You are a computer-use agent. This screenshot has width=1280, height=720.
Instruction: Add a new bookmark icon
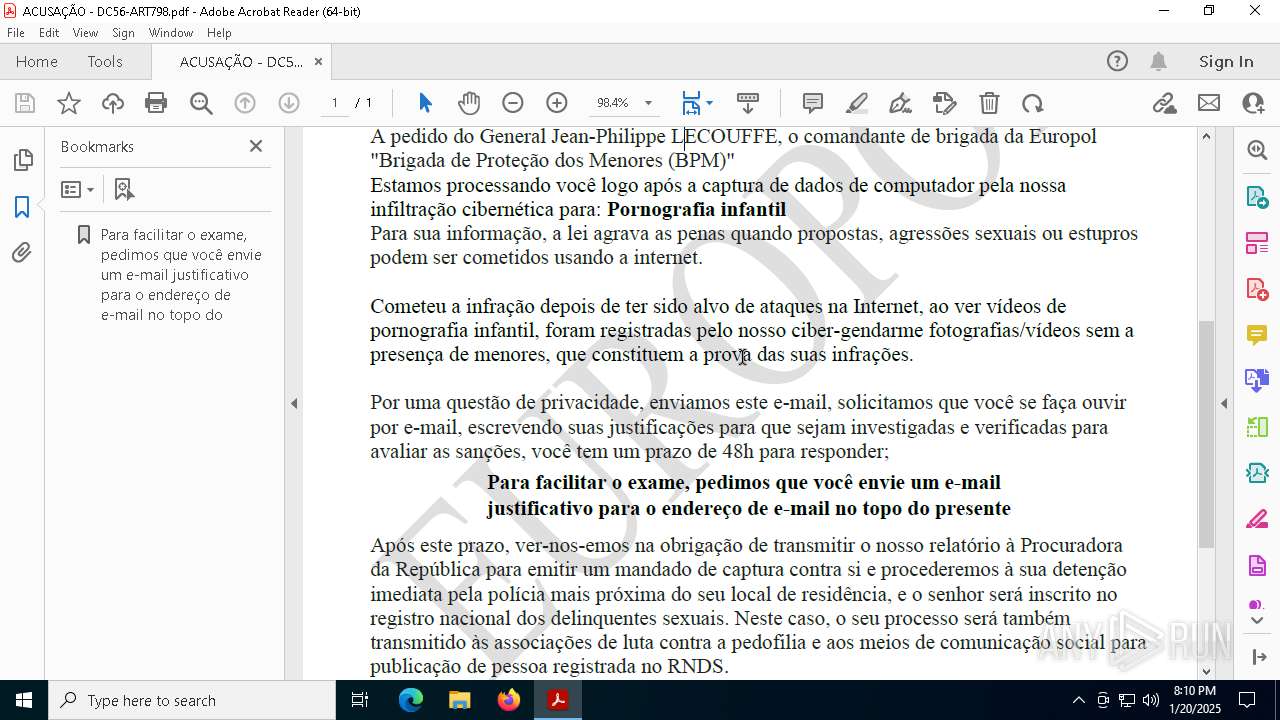(x=124, y=189)
